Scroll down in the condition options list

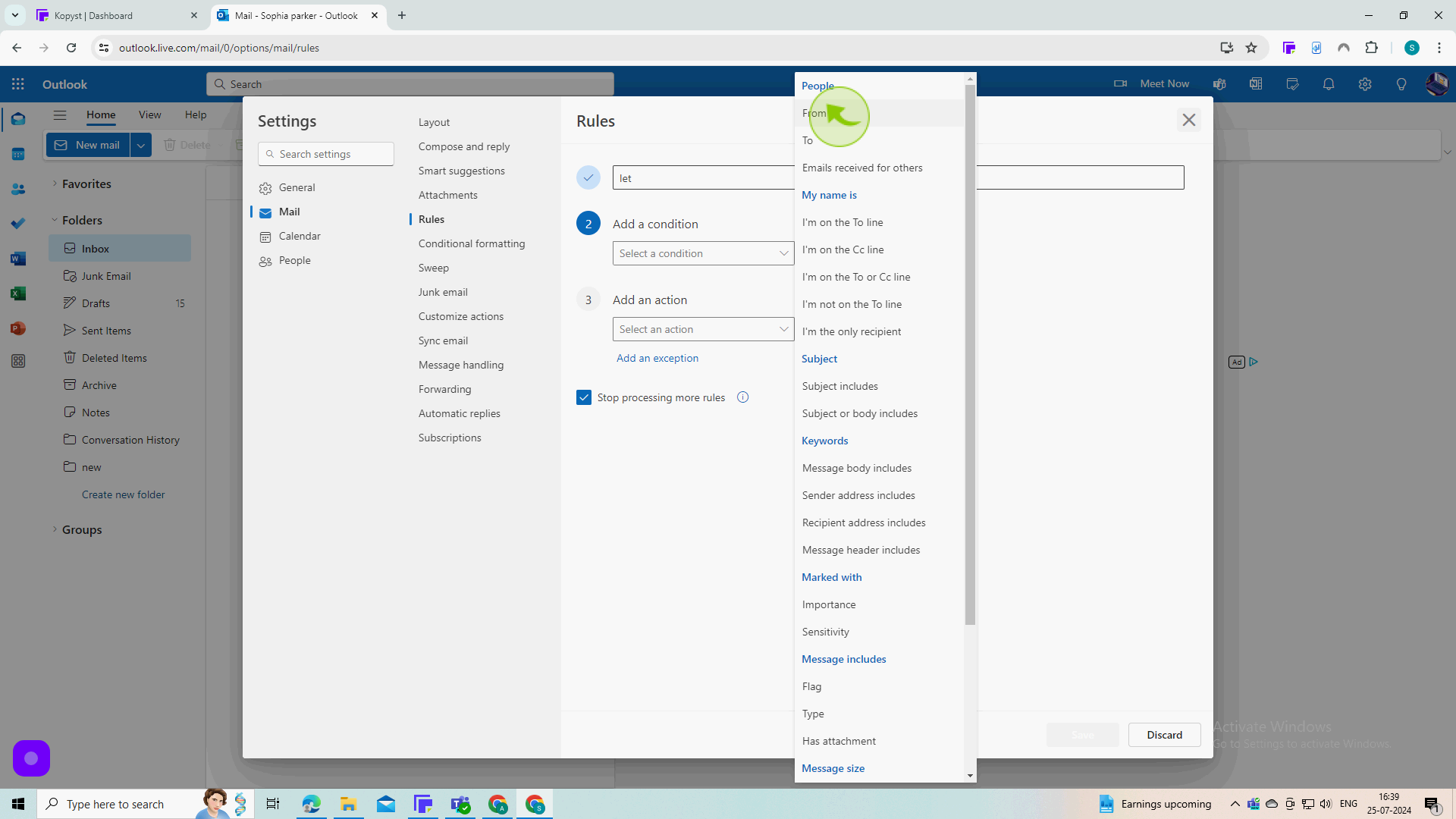click(969, 775)
